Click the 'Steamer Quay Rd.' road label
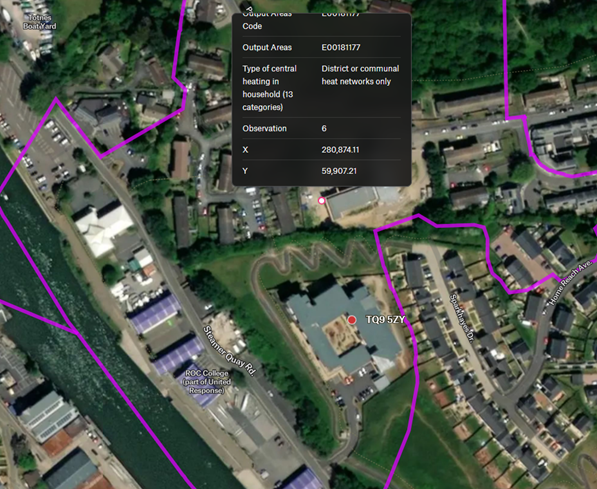This screenshot has width=597, height=489. (x=229, y=351)
